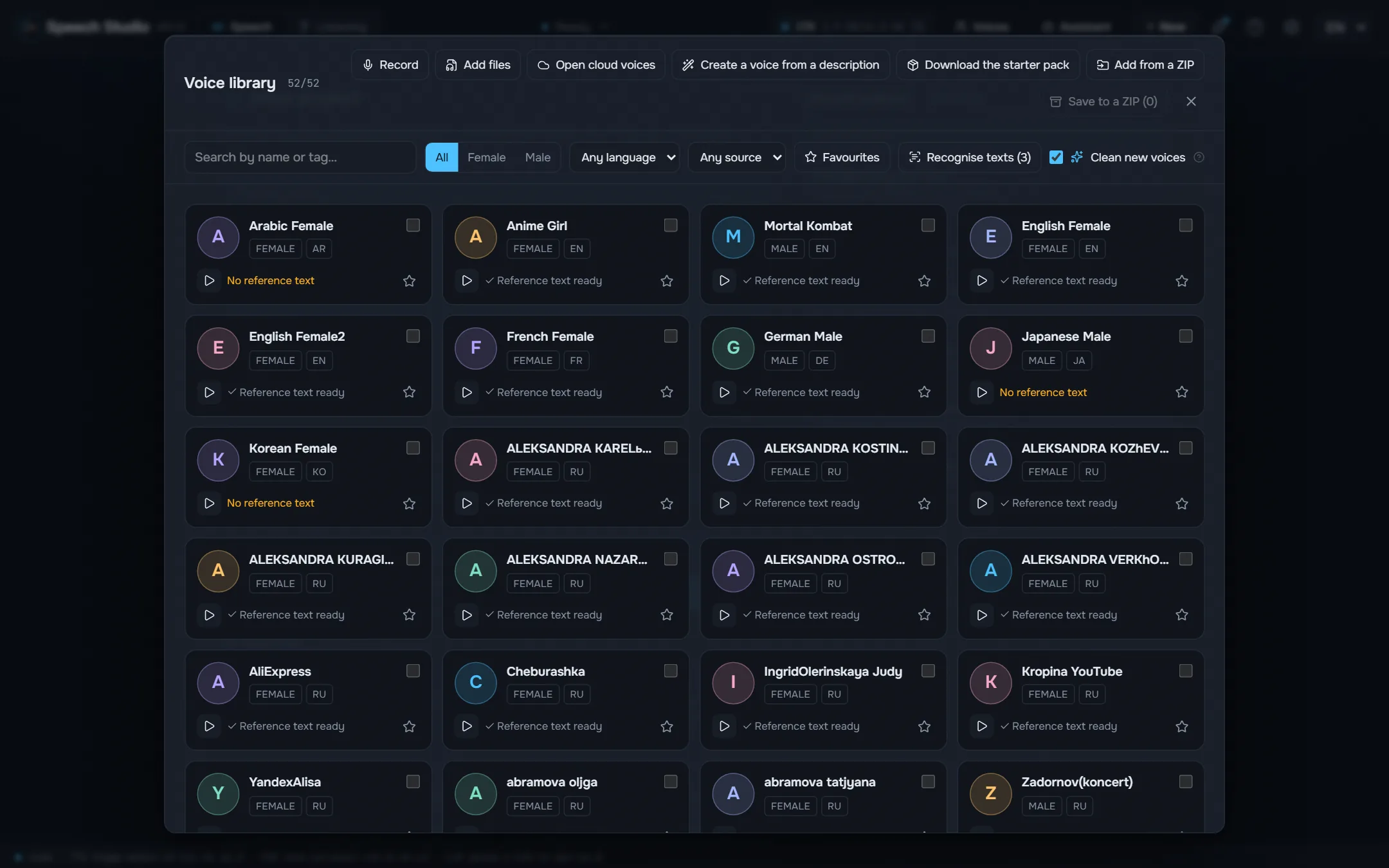
Task: Select the Arabic Female voice checkbox
Action: pyautogui.click(x=413, y=225)
